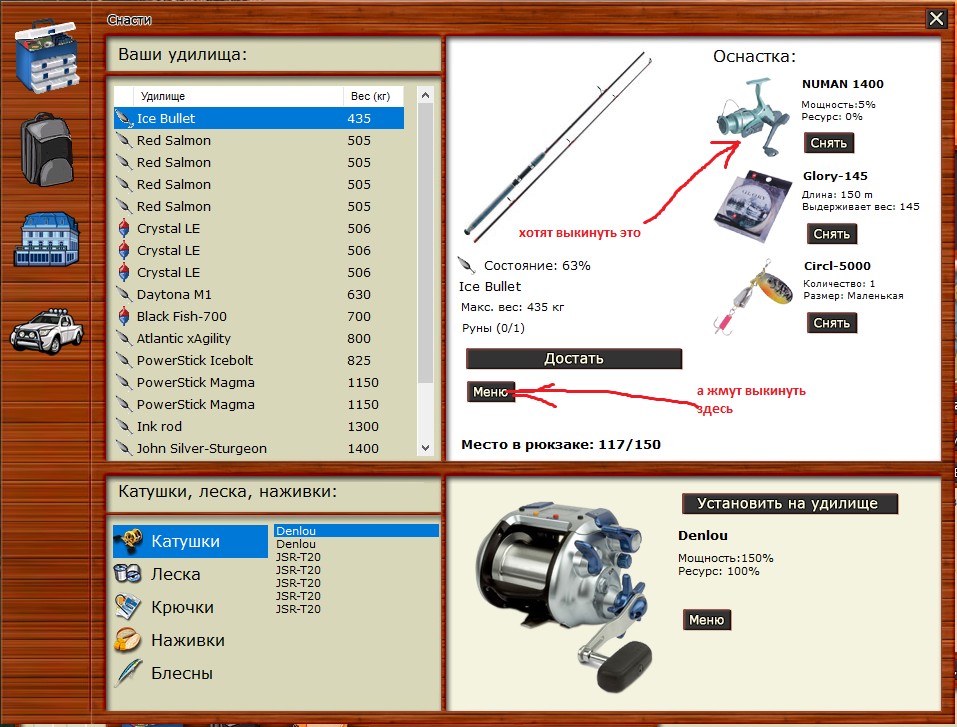Select Daytona M1 rod in the list
The height and width of the screenshot is (727, 957).
point(174,294)
